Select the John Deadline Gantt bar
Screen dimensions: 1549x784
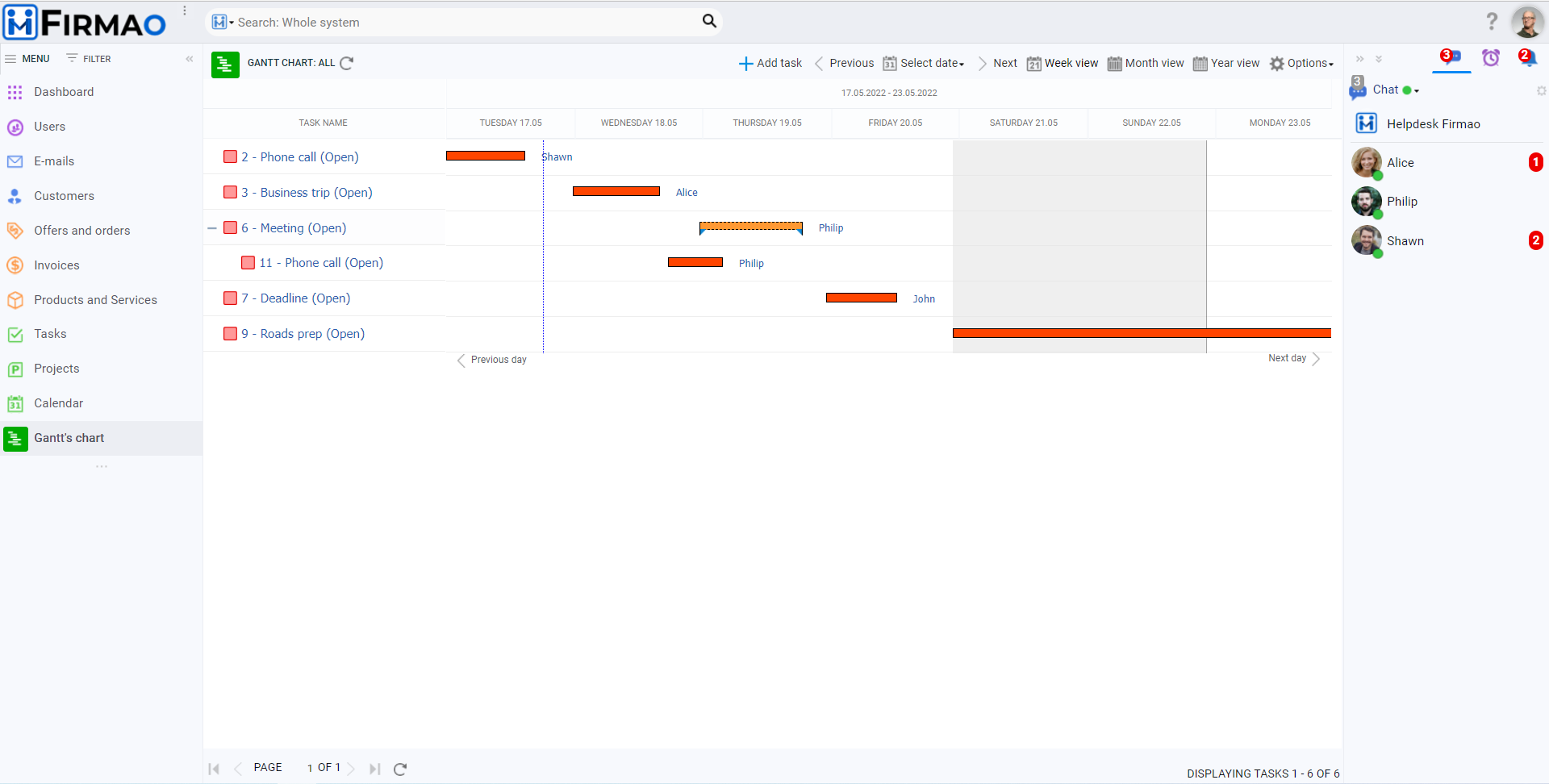(862, 298)
